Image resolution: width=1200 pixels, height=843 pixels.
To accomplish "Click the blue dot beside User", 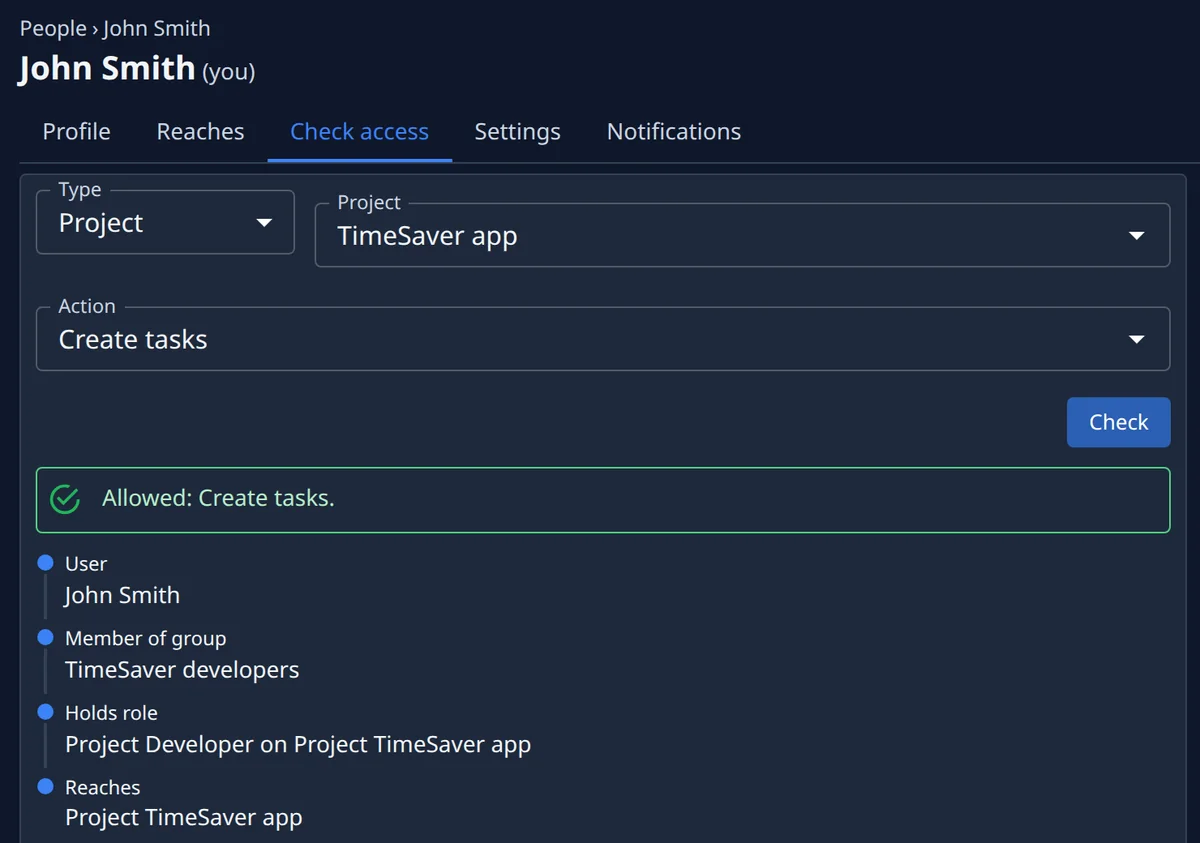I will [x=45, y=563].
